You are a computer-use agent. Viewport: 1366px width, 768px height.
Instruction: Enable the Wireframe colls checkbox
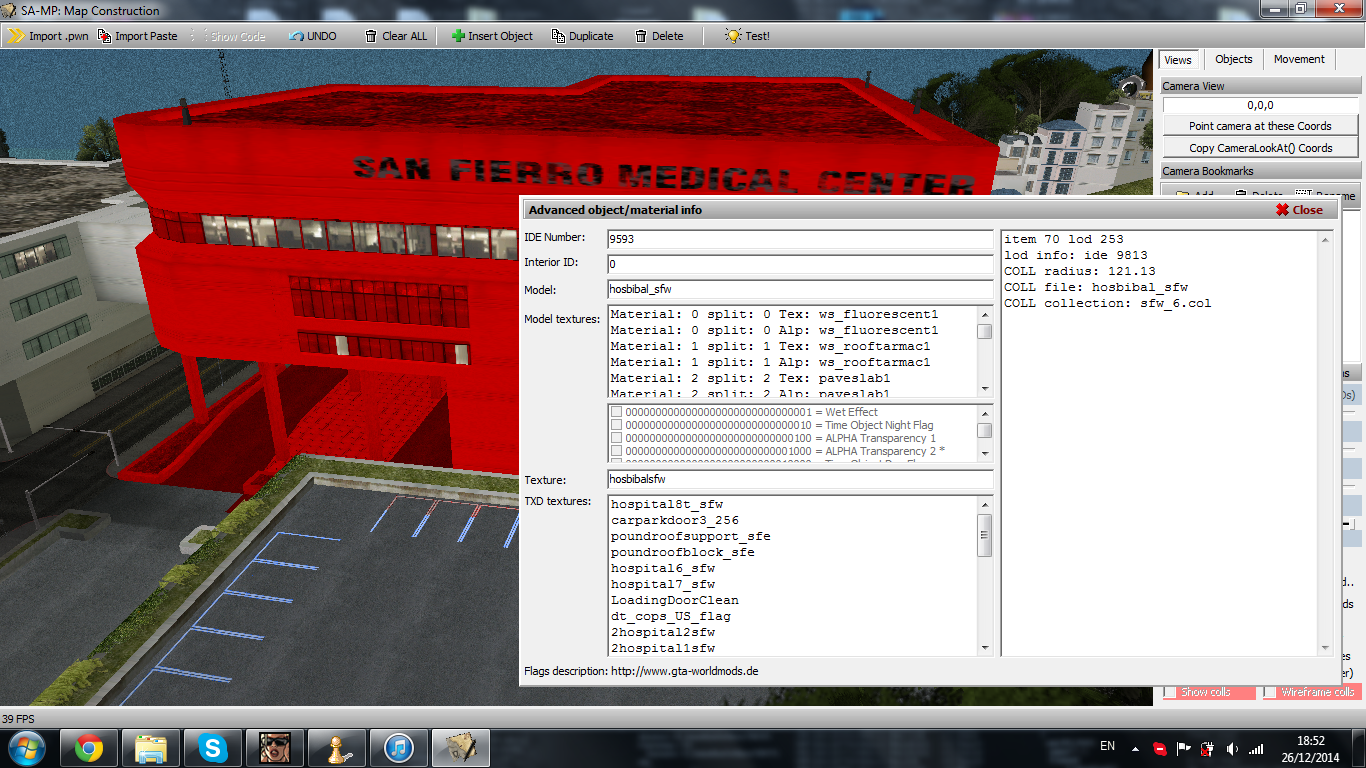[1270, 692]
